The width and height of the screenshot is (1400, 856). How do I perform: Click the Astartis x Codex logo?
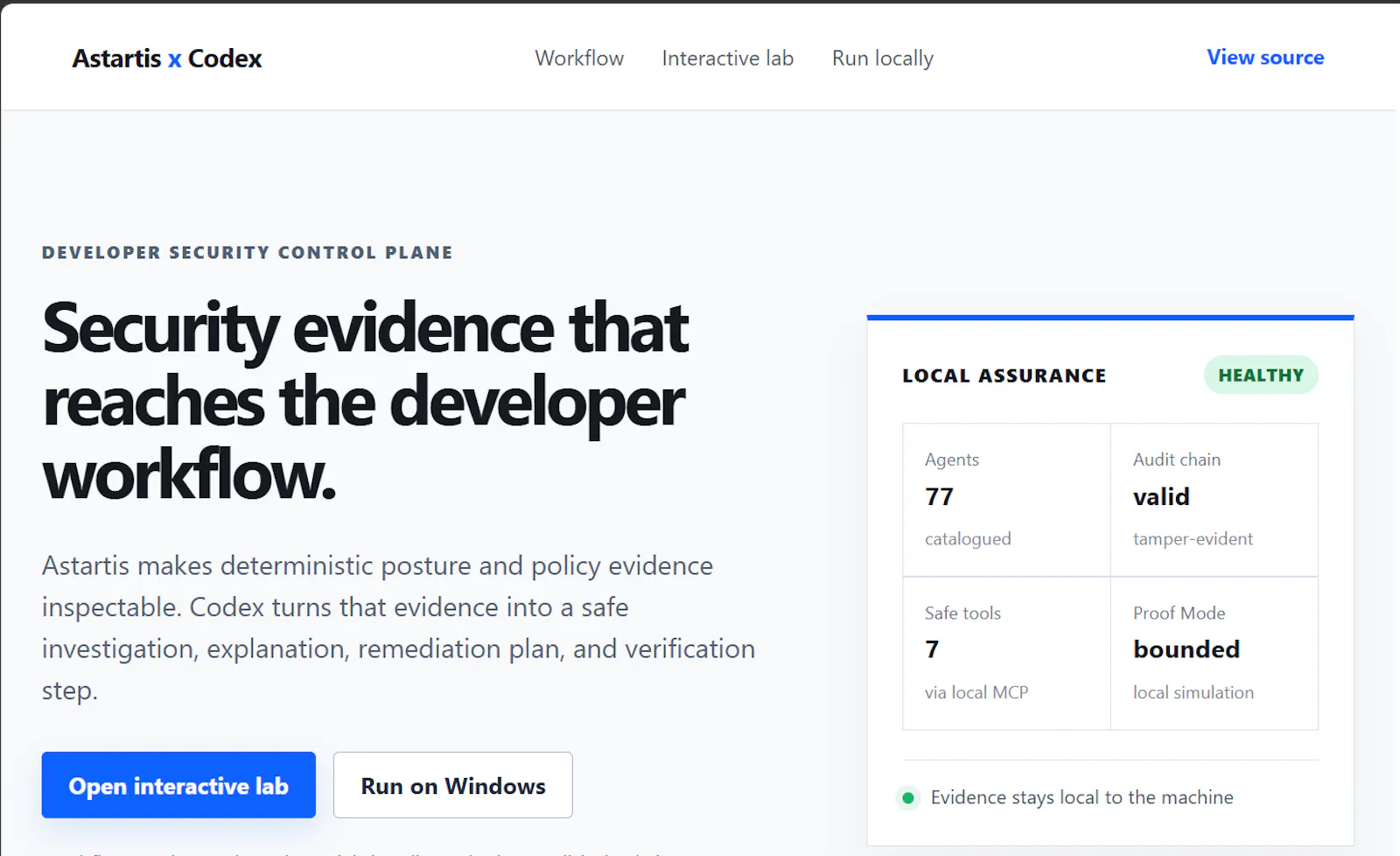pyautogui.click(x=167, y=59)
